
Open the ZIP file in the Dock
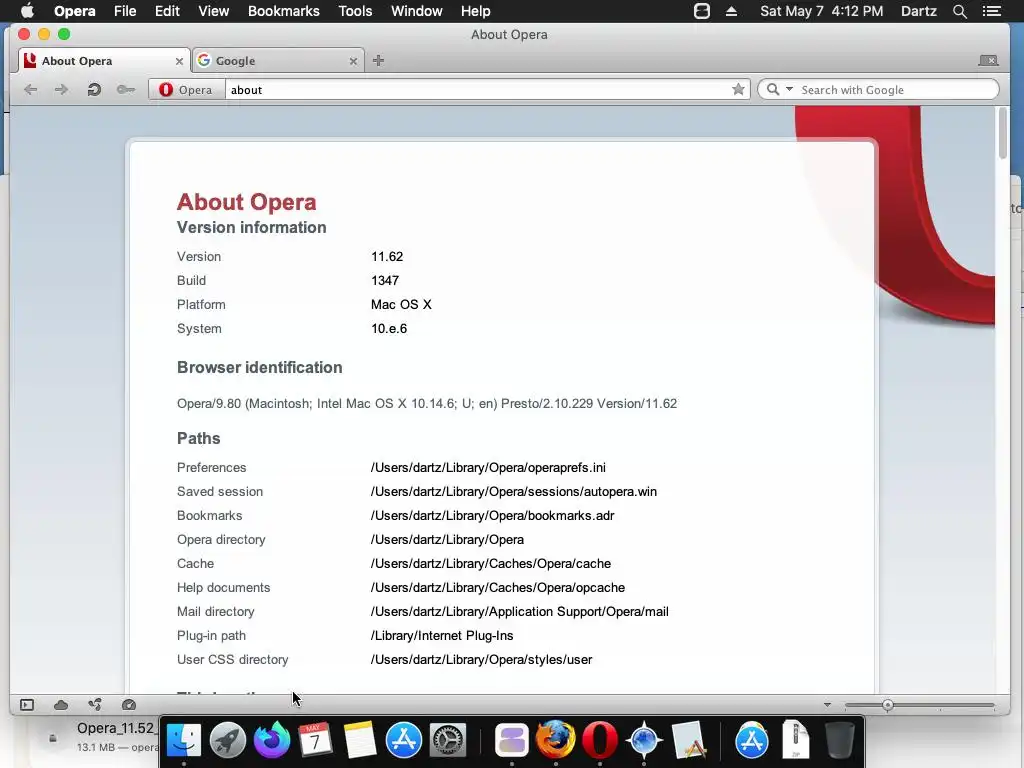tap(796, 740)
